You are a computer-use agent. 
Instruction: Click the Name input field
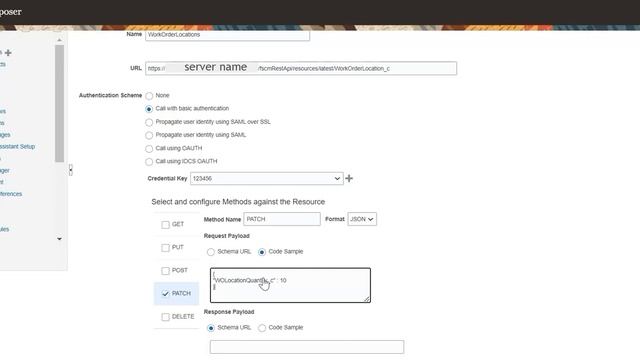227,35
